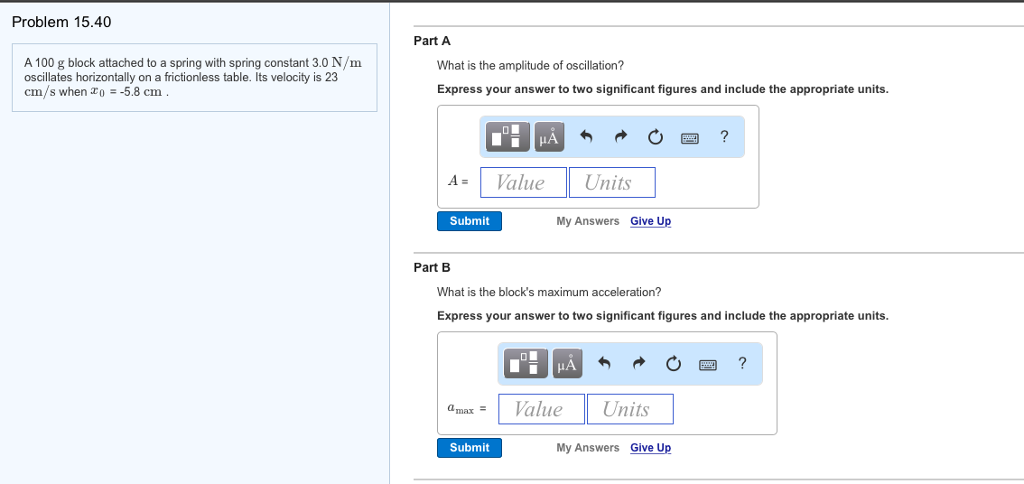Redo entry in Part B toolbar

[639, 365]
